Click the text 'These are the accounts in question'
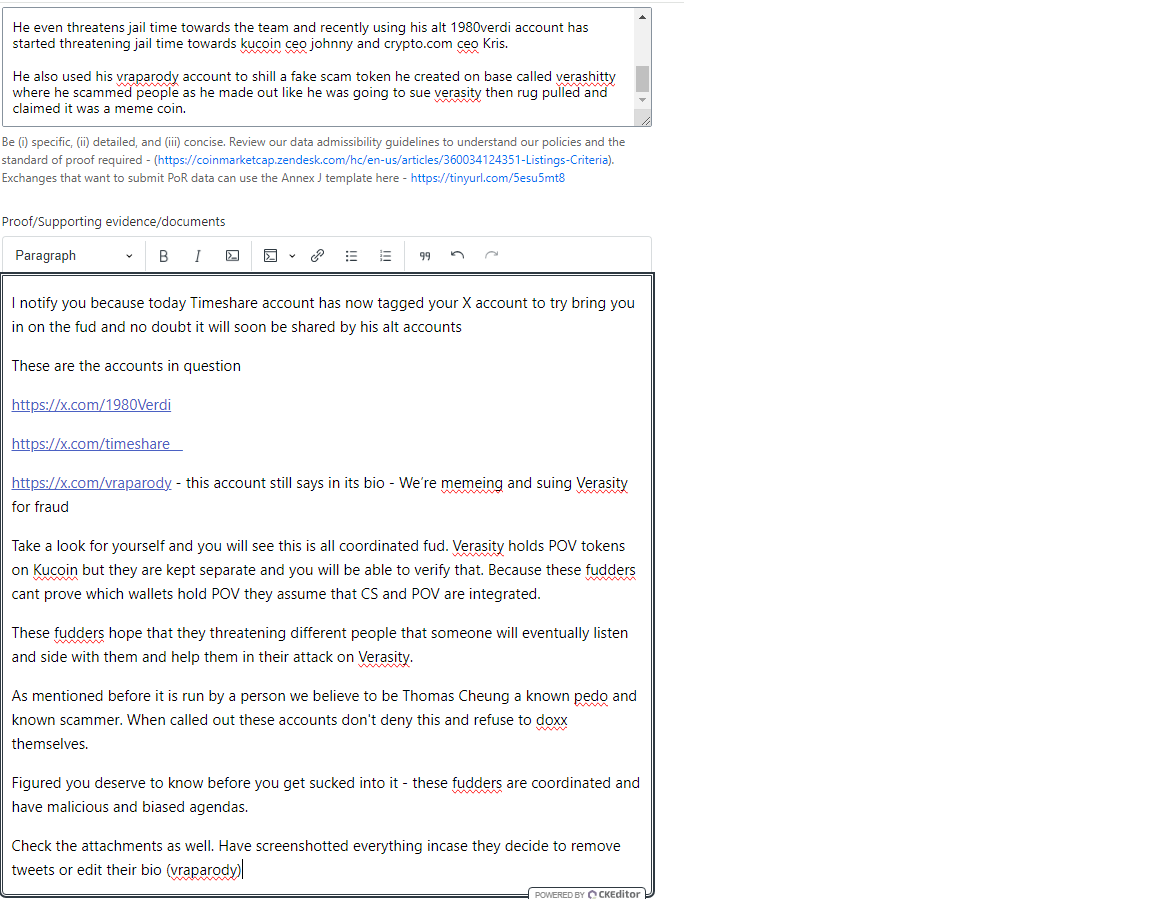Image resolution: width=1152 pixels, height=899 pixels. click(126, 366)
